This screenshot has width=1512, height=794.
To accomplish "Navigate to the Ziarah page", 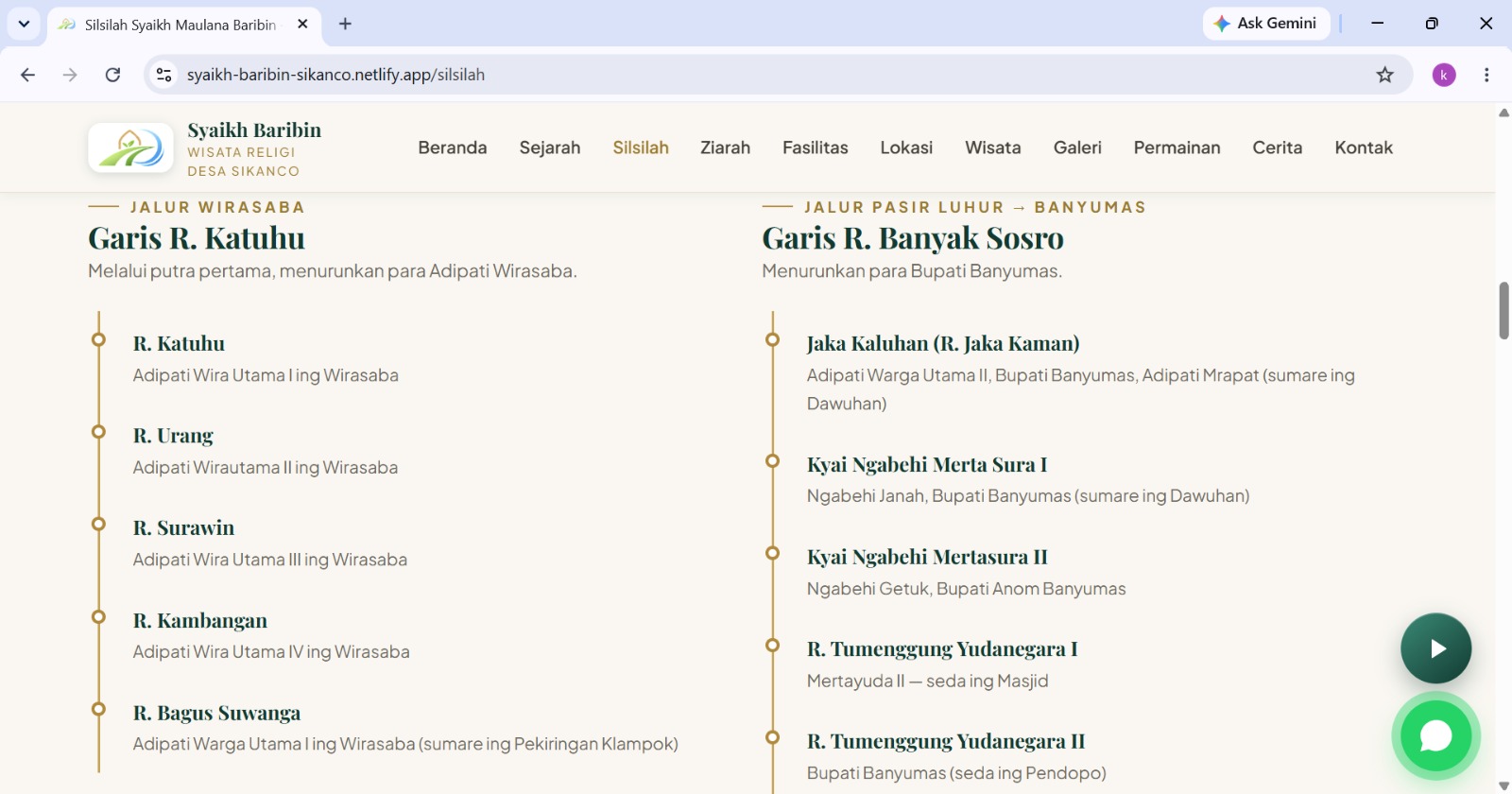I will [725, 147].
